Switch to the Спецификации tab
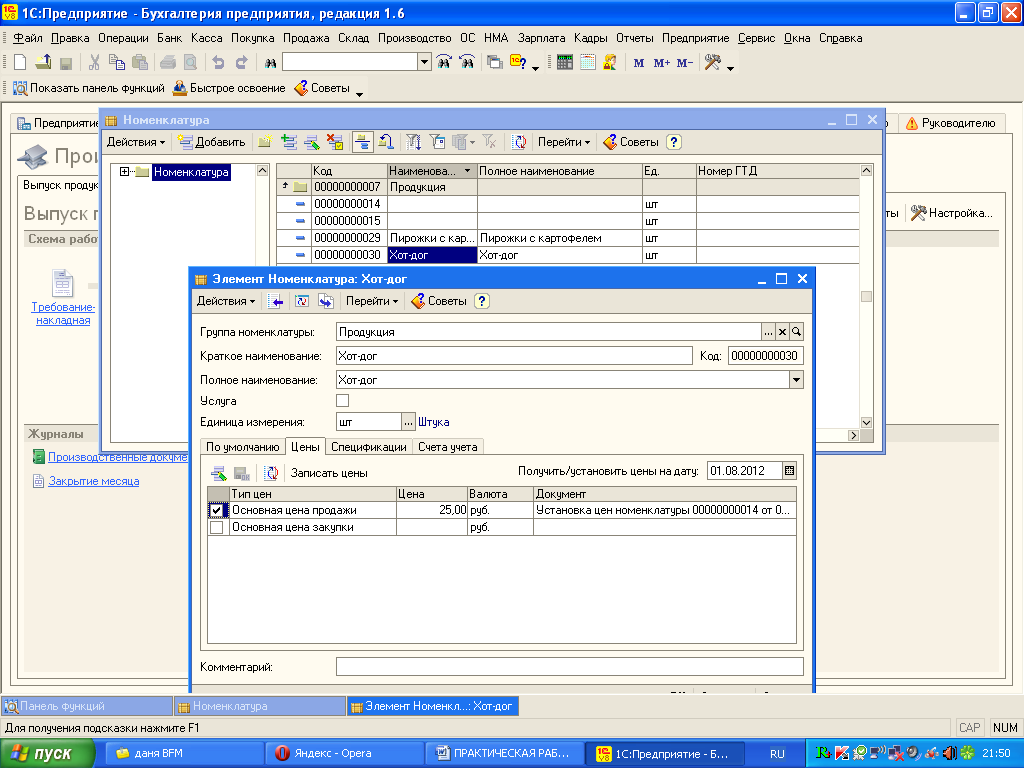The height and width of the screenshot is (768, 1024). [x=368, y=447]
